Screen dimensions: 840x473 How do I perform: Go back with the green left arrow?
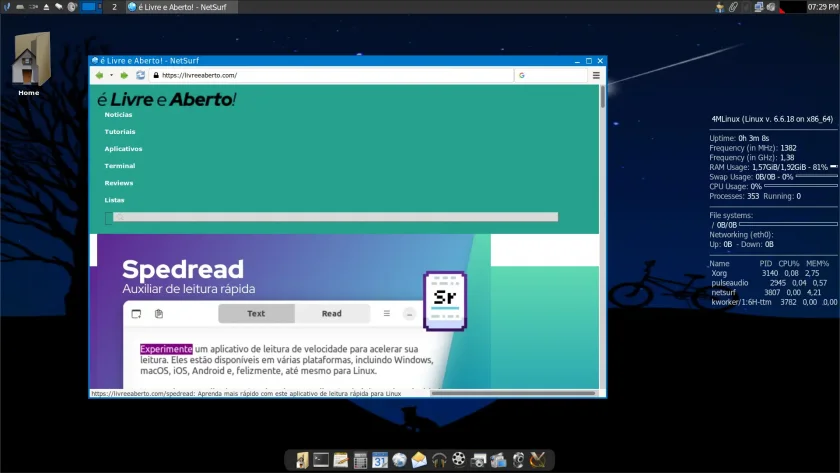pyautogui.click(x=99, y=76)
